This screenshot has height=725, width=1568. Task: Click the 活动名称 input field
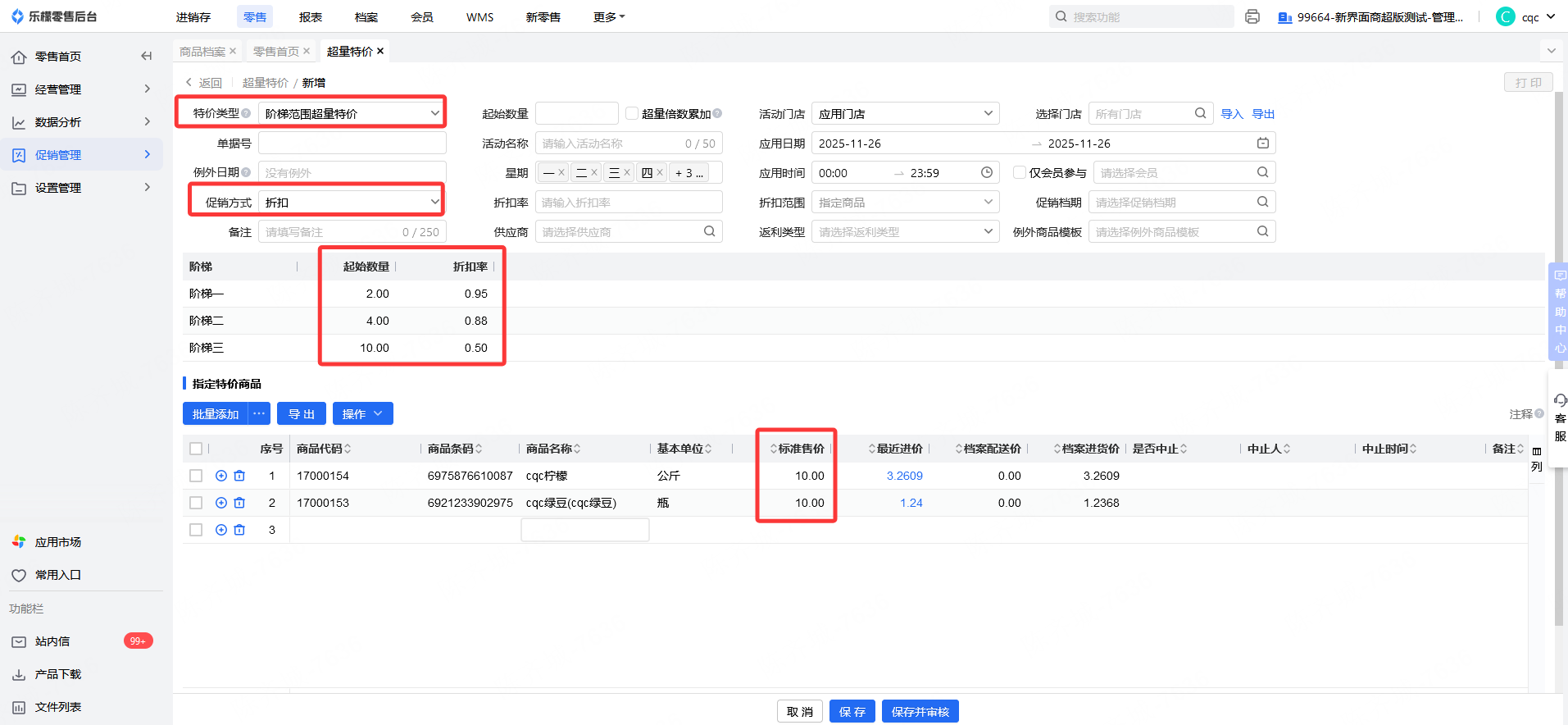(x=629, y=143)
